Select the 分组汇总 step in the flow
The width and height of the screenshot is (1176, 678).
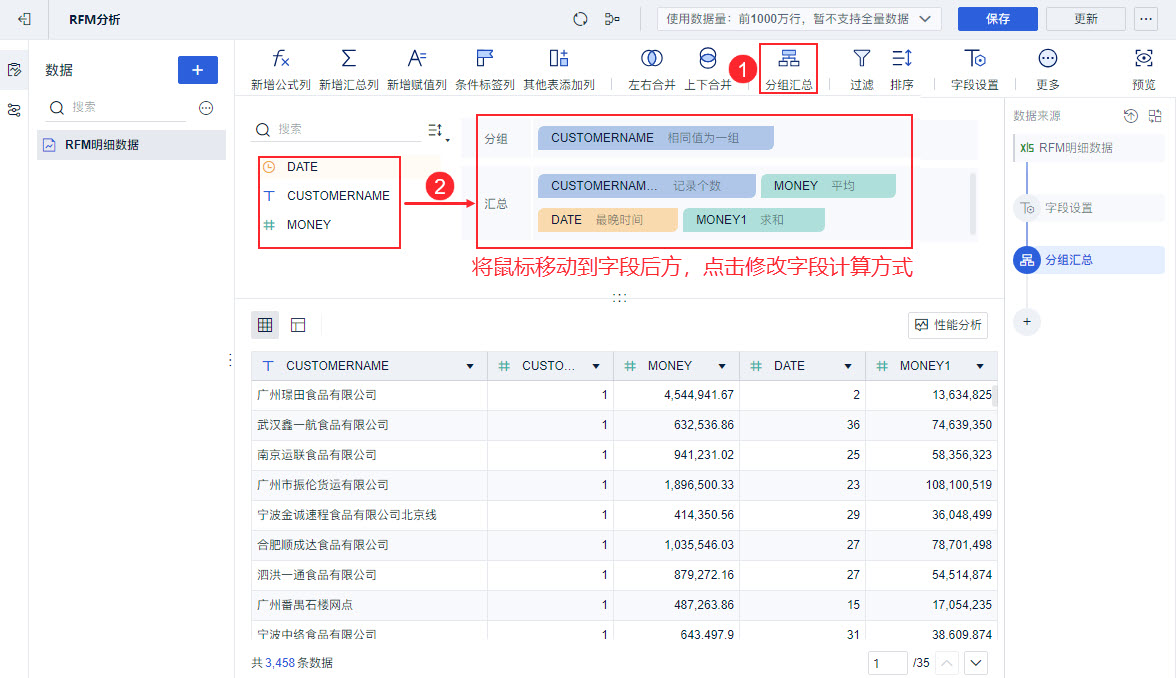point(1089,260)
